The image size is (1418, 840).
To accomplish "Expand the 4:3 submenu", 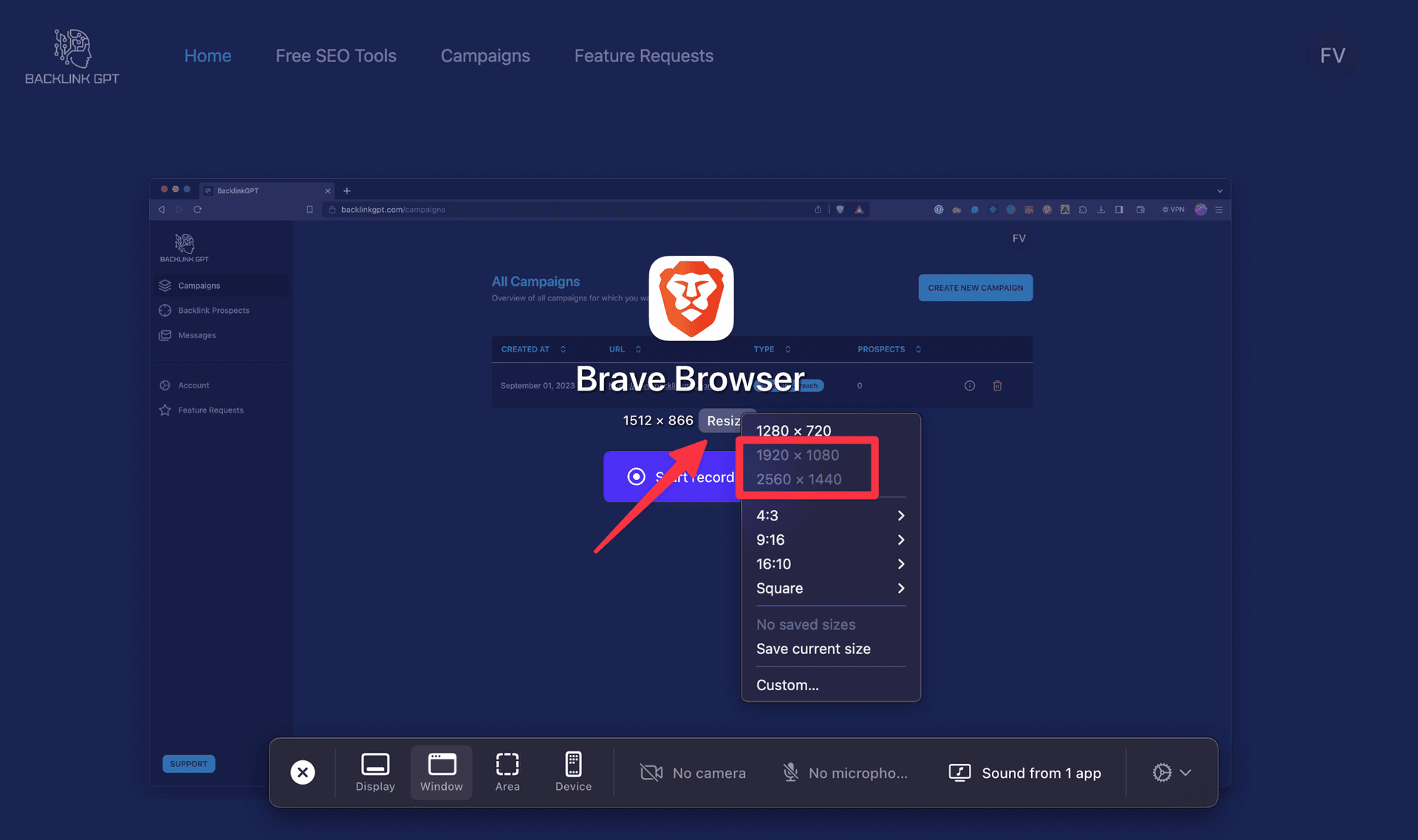I will click(x=830, y=515).
